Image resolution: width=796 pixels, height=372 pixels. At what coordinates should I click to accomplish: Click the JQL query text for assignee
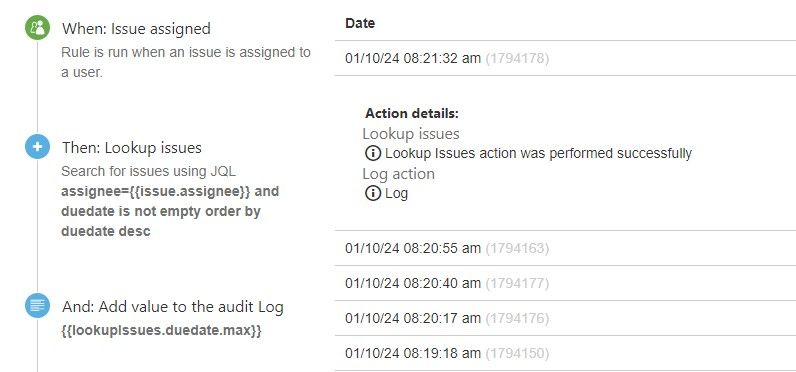[170, 211]
